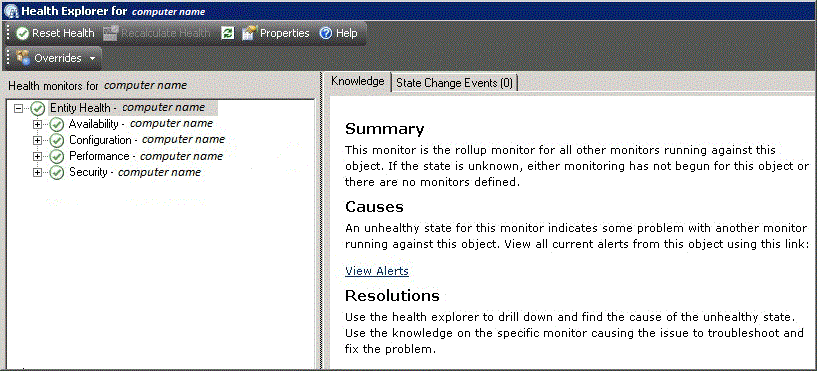Click the Summary heading
This screenshot has height=371, width=817.
click(385, 129)
